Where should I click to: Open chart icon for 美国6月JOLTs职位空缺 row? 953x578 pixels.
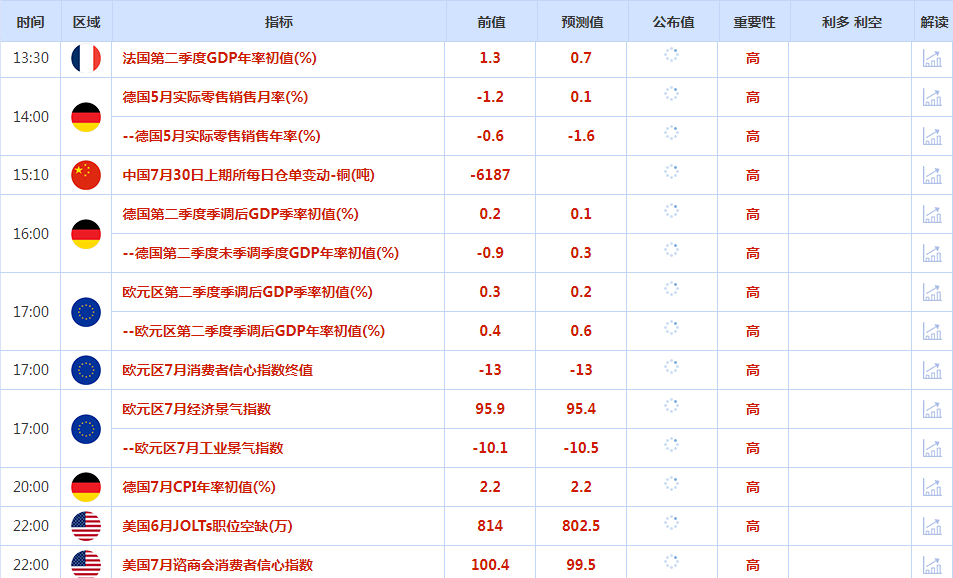932,526
